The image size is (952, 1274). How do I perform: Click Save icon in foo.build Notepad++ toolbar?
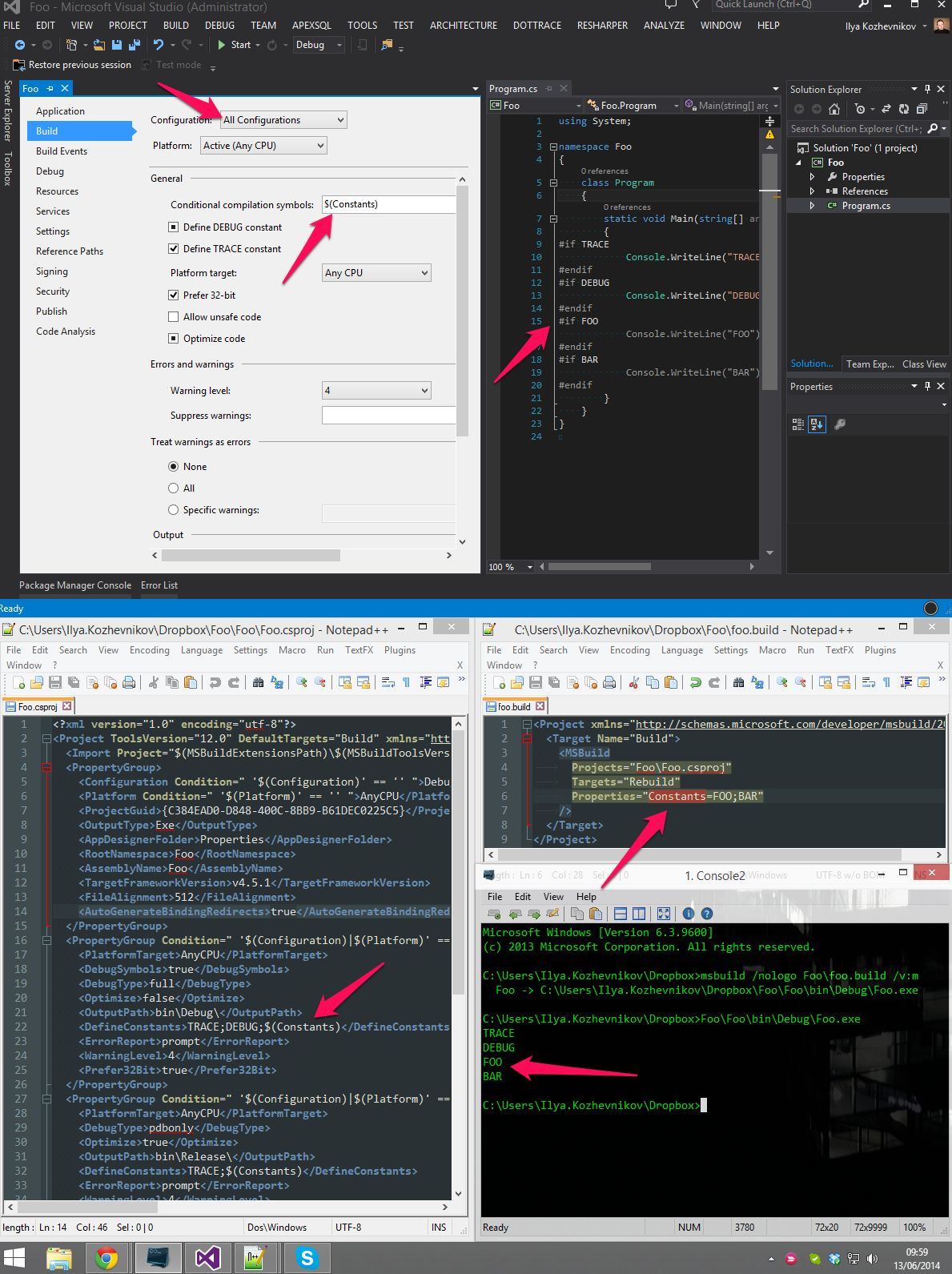536,682
